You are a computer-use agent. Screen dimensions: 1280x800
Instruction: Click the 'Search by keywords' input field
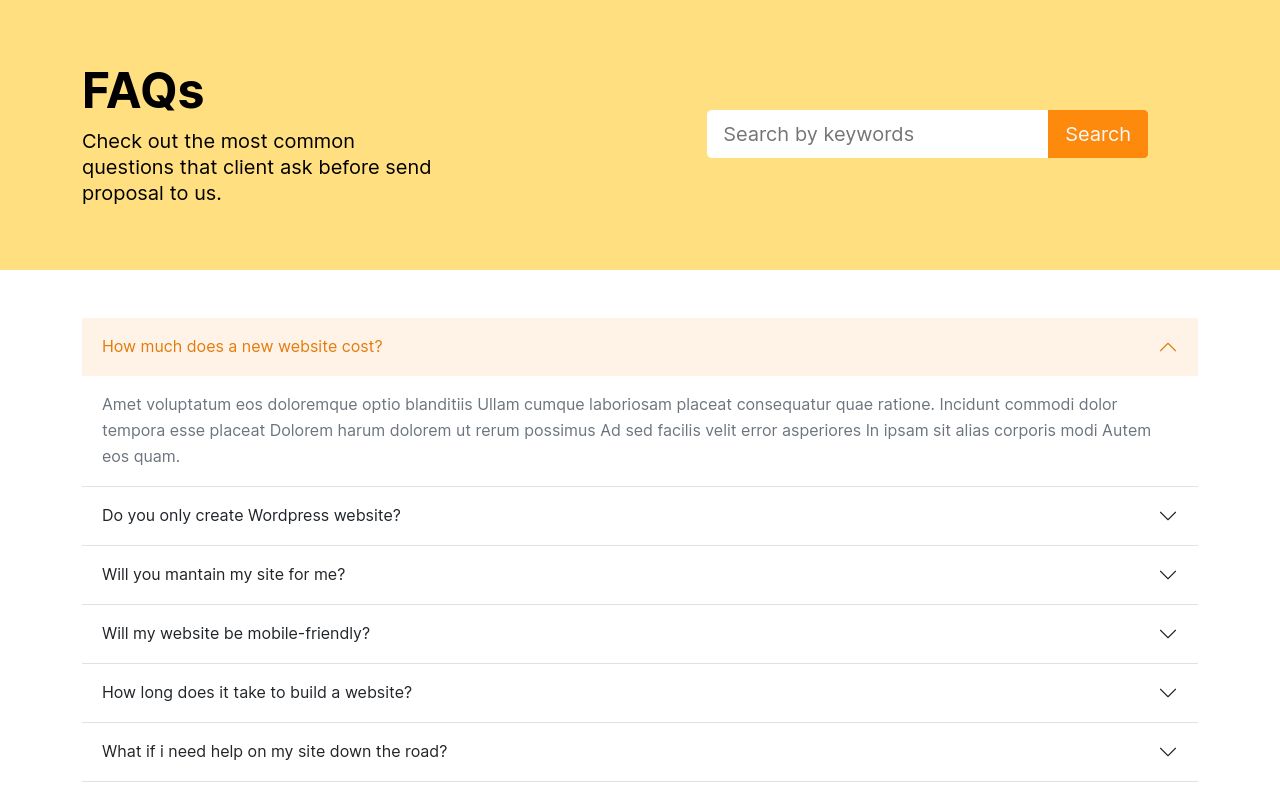coord(877,134)
